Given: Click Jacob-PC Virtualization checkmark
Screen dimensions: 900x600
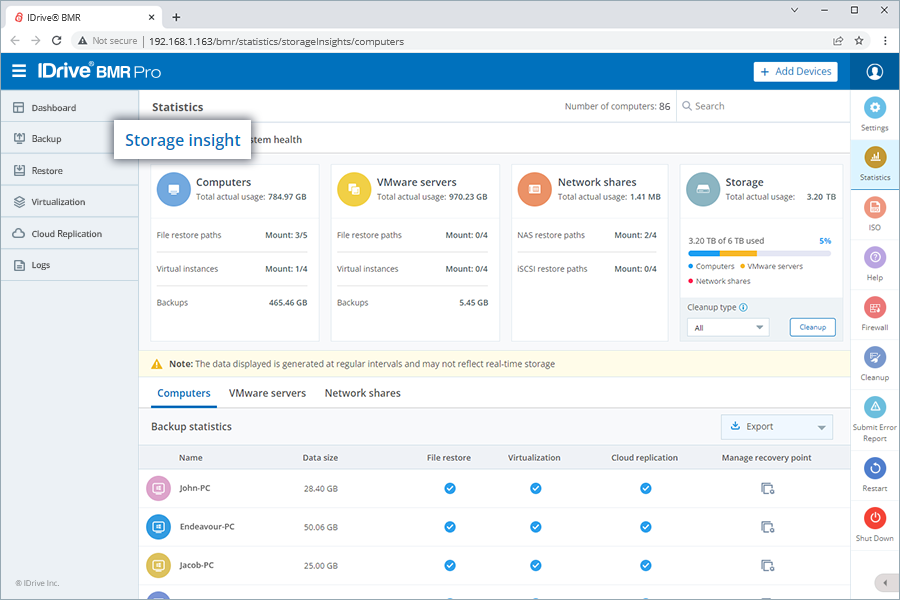Looking at the screenshot, I should (x=536, y=566).
